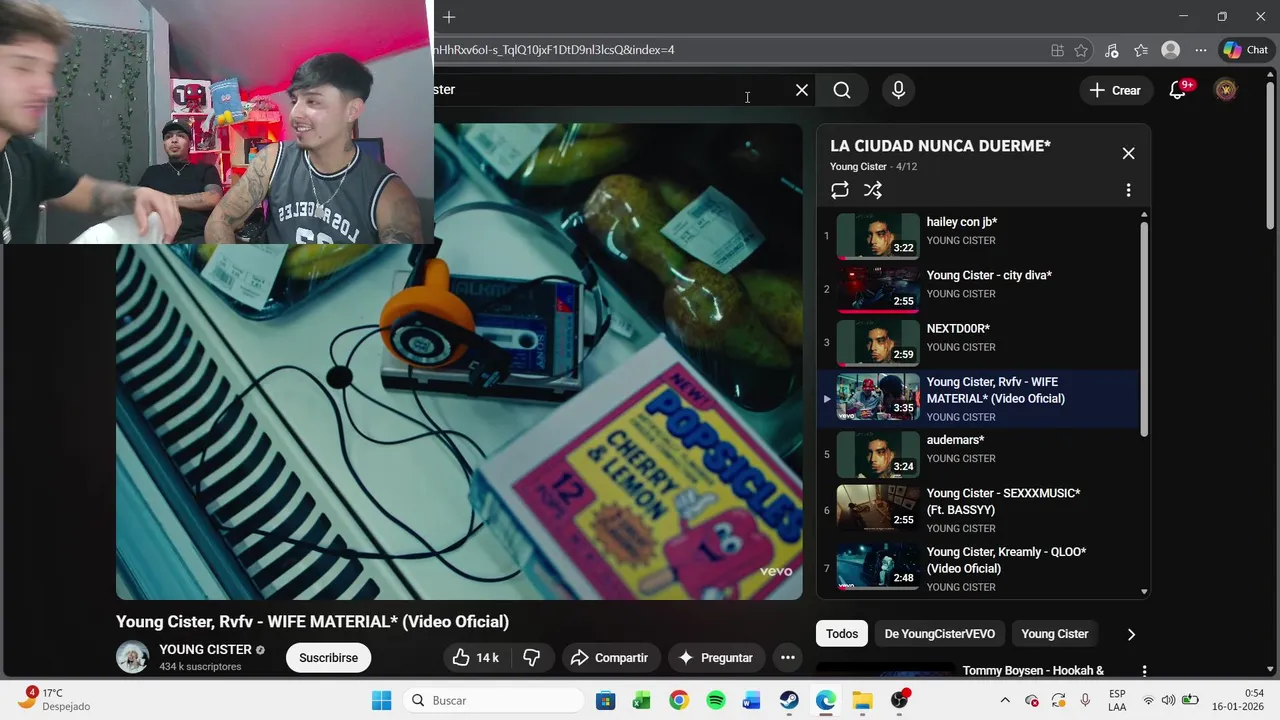The width and height of the screenshot is (1280, 720).
Task: Click the Preguntar button
Action: point(715,657)
